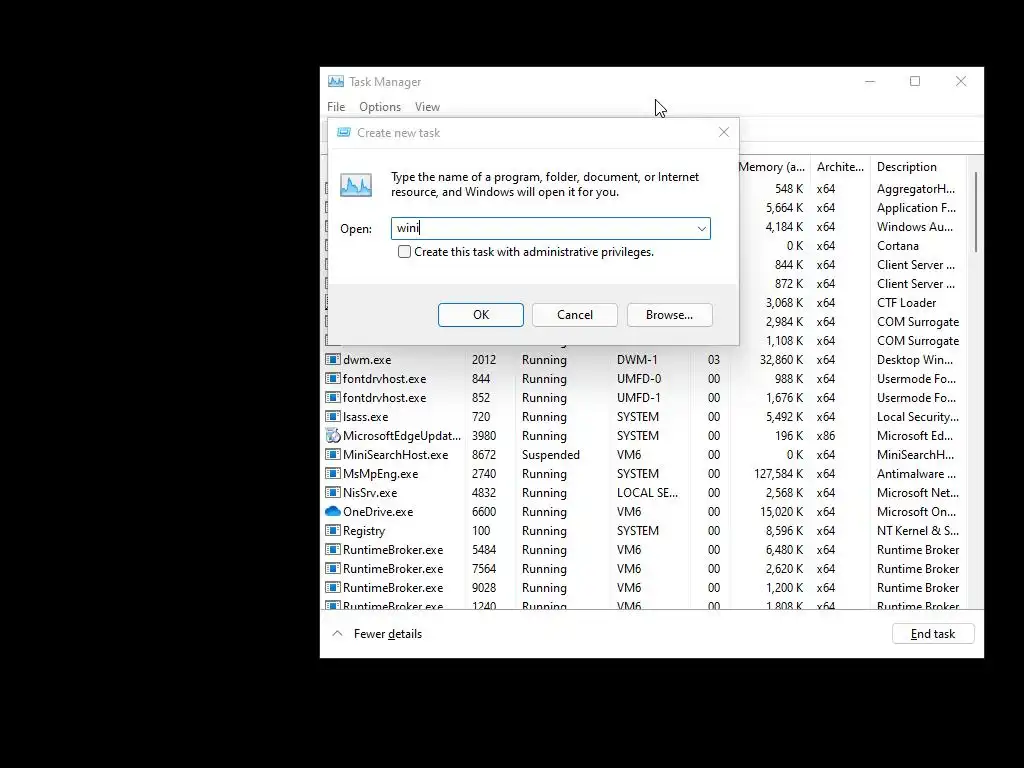Click the 5,664 K memory value

tap(784, 208)
